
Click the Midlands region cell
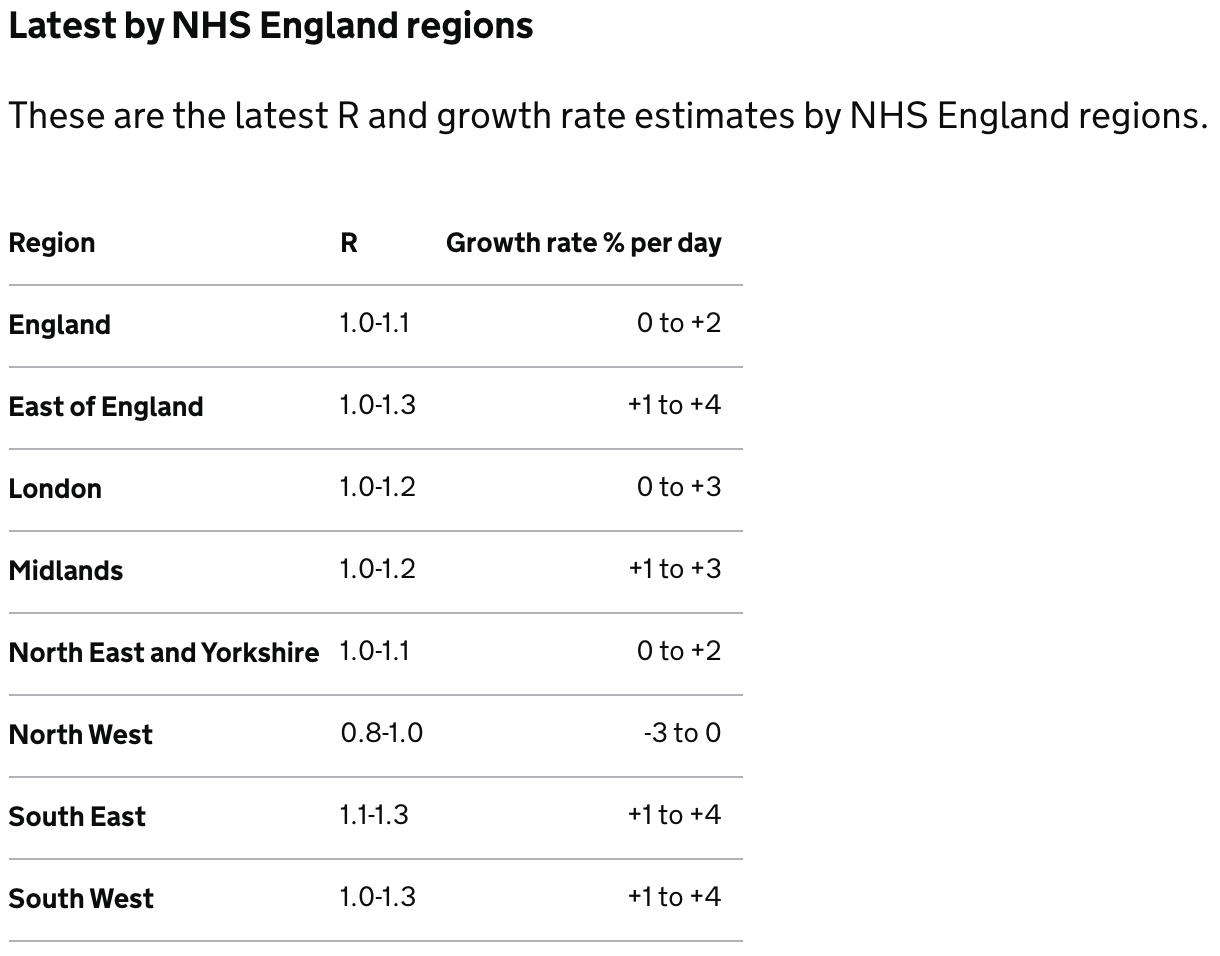66,571
